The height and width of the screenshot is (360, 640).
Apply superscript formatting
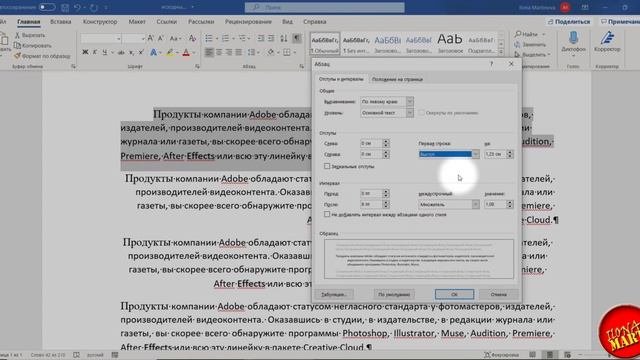pos(141,52)
